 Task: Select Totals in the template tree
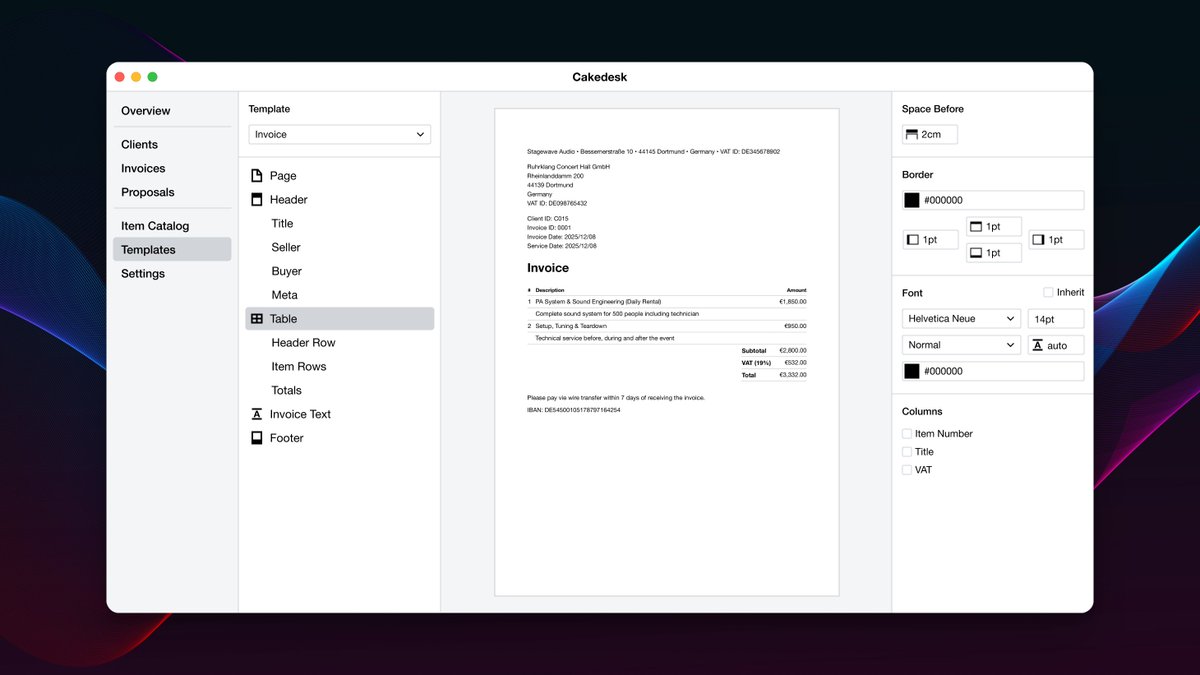[286, 390]
